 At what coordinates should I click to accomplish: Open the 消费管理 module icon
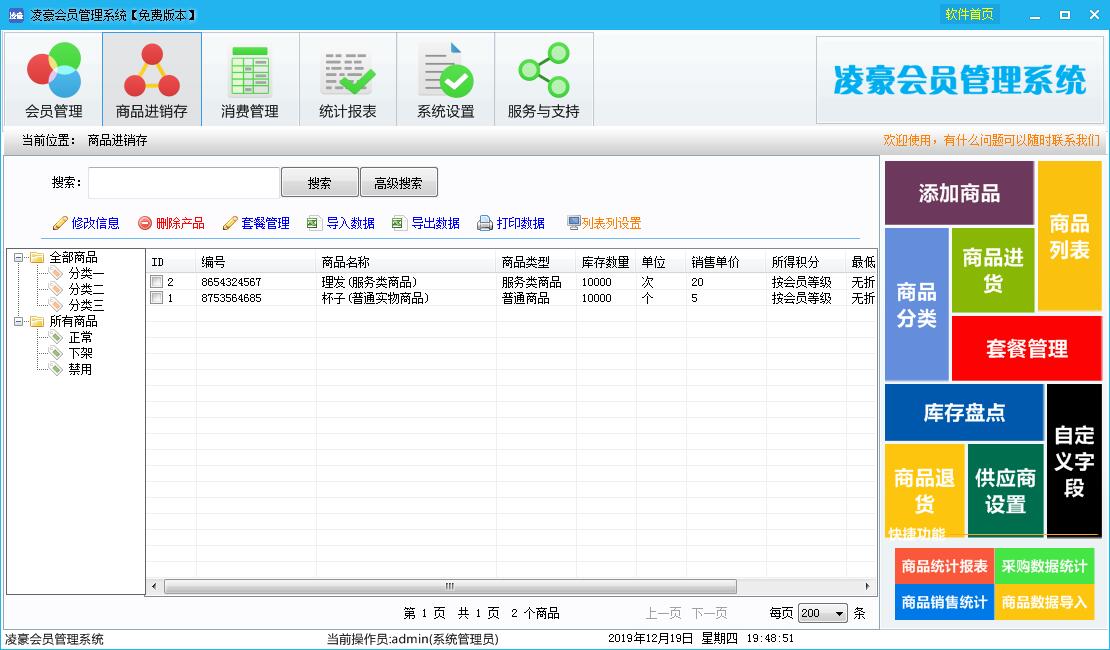click(x=250, y=72)
